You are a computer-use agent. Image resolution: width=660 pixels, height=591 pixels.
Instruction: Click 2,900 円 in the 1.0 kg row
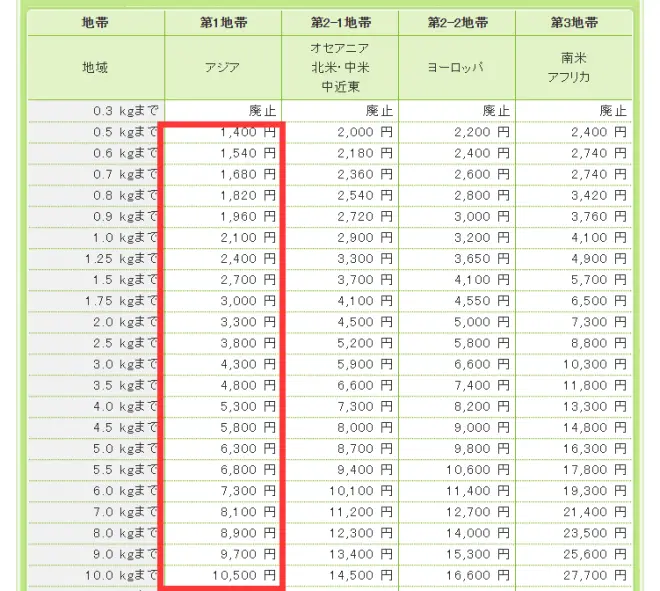[x=365, y=238]
